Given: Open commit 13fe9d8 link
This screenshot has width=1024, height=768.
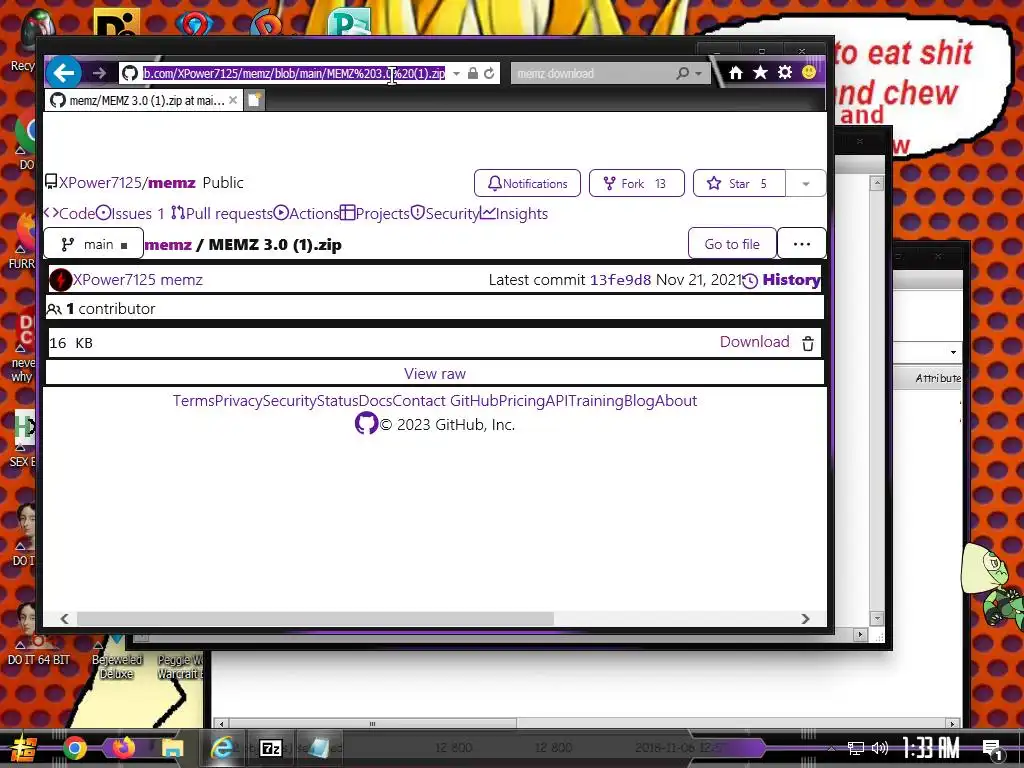Looking at the screenshot, I should 620,280.
